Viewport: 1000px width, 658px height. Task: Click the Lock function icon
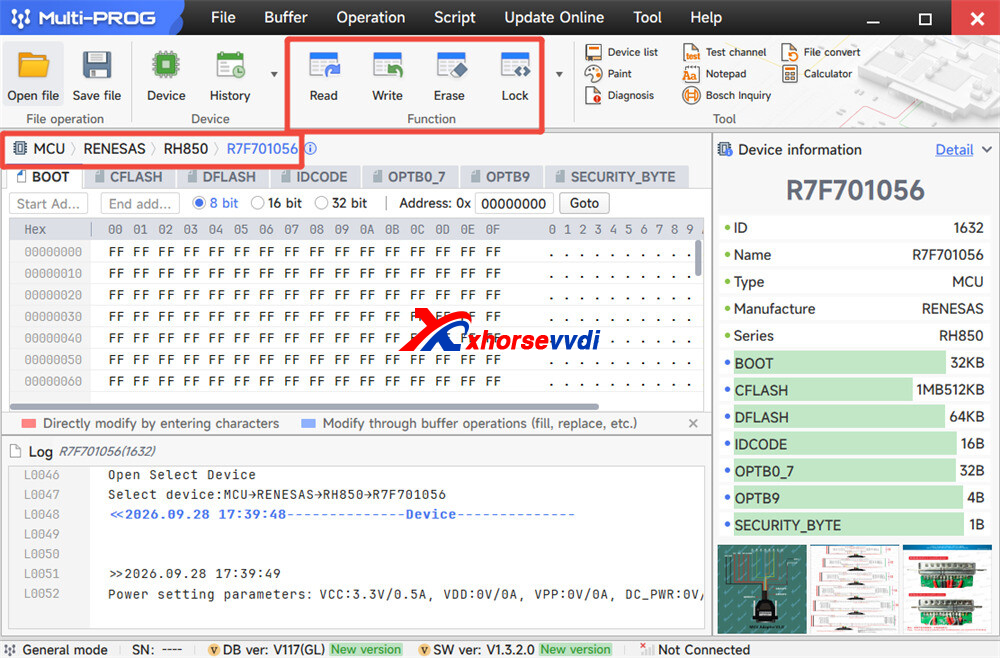[515, 66]
